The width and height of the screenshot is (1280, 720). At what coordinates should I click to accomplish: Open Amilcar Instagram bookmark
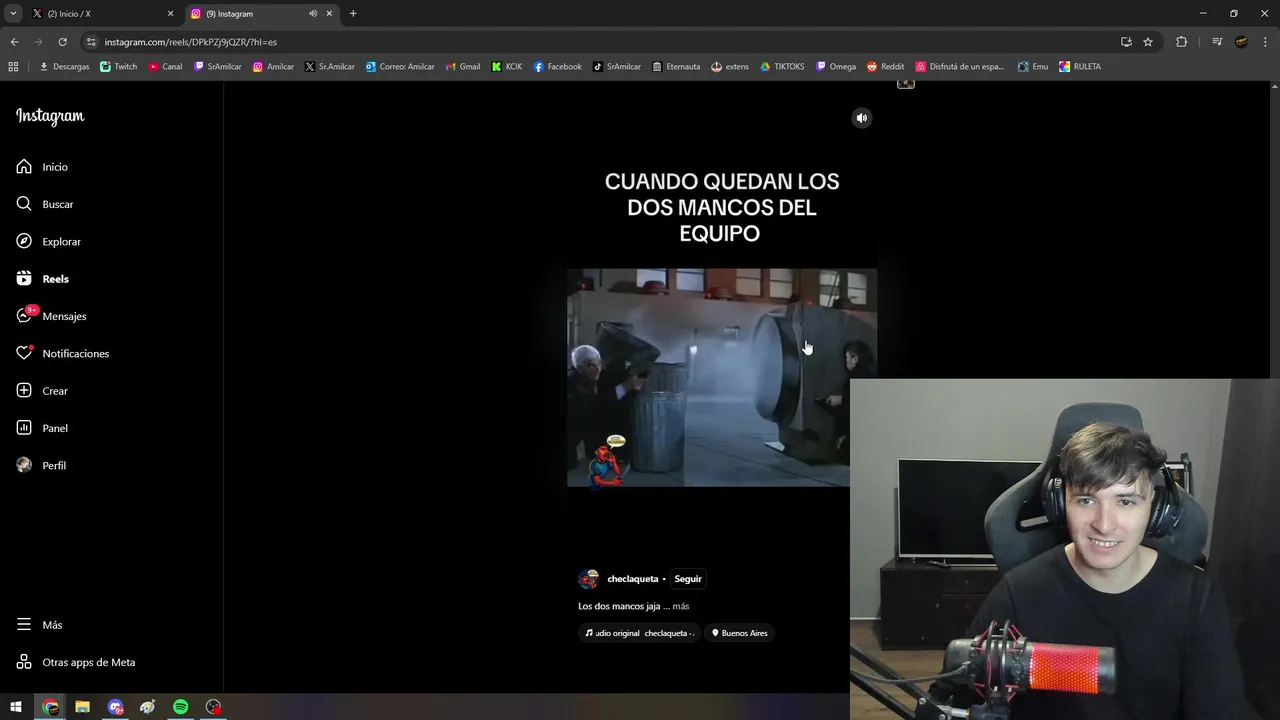(273, 67)
